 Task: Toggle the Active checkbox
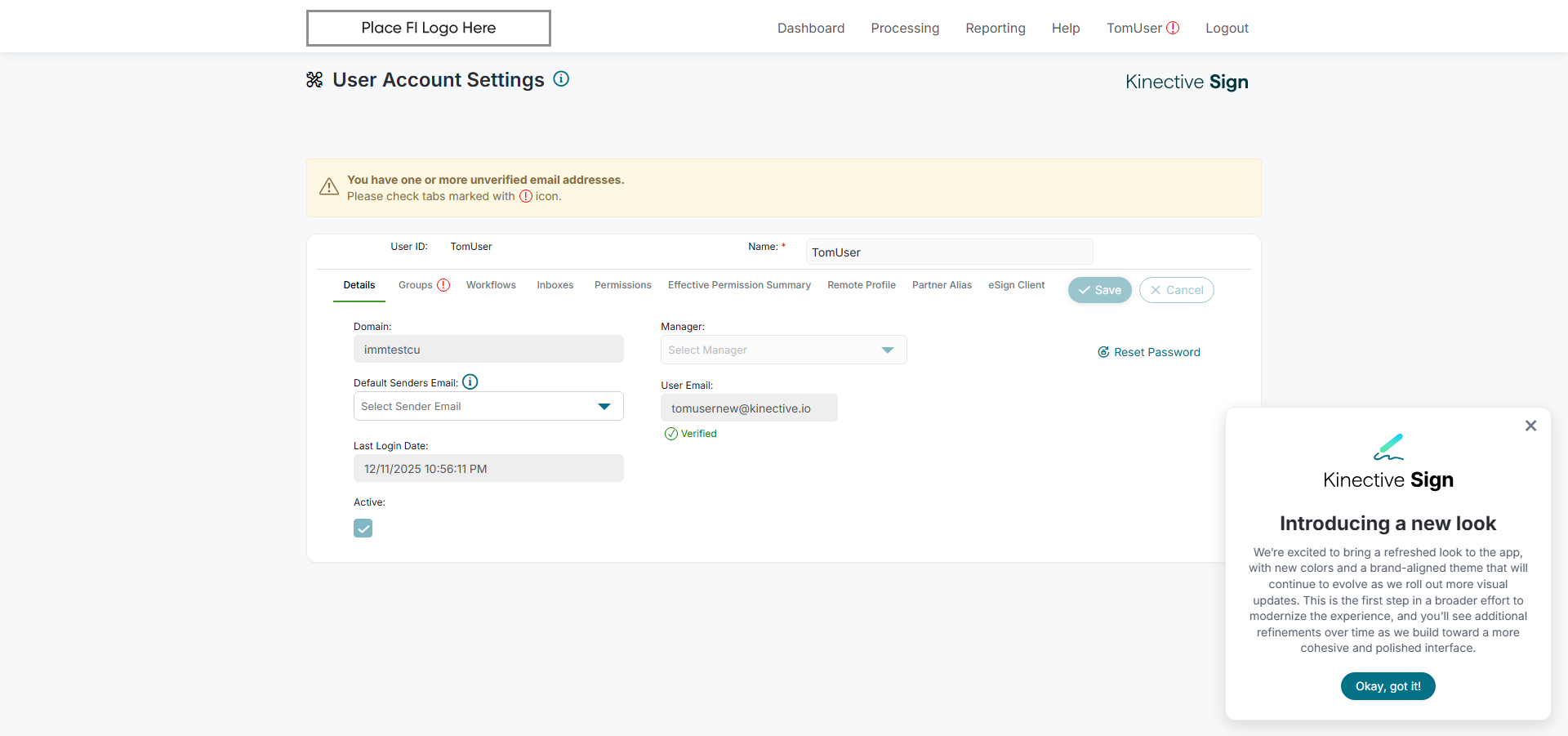[363, 529]
